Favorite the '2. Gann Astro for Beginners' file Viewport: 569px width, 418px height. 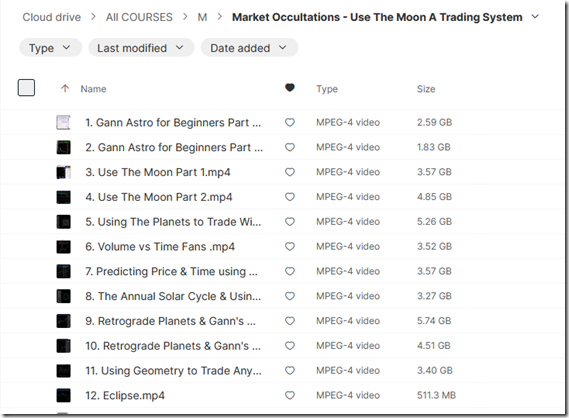290,147
